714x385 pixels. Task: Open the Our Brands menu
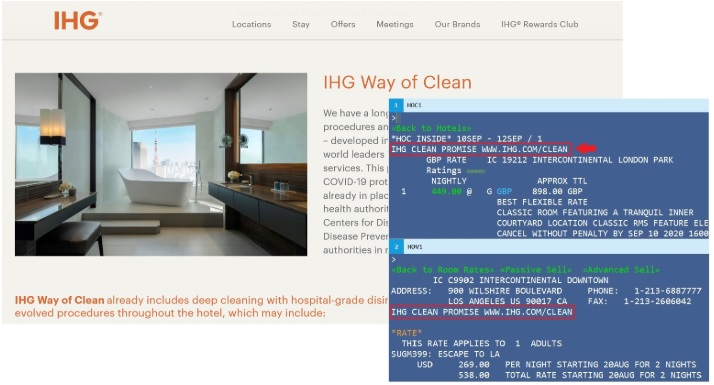coord(457,24)
